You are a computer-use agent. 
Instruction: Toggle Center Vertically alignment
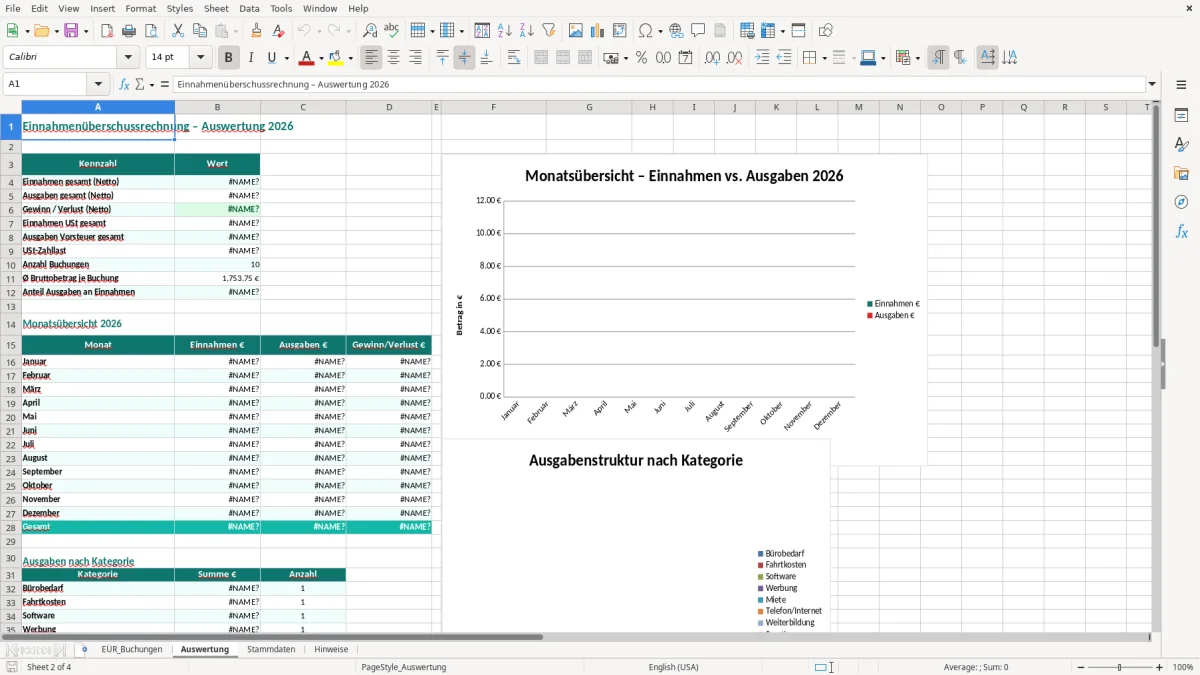464,58
